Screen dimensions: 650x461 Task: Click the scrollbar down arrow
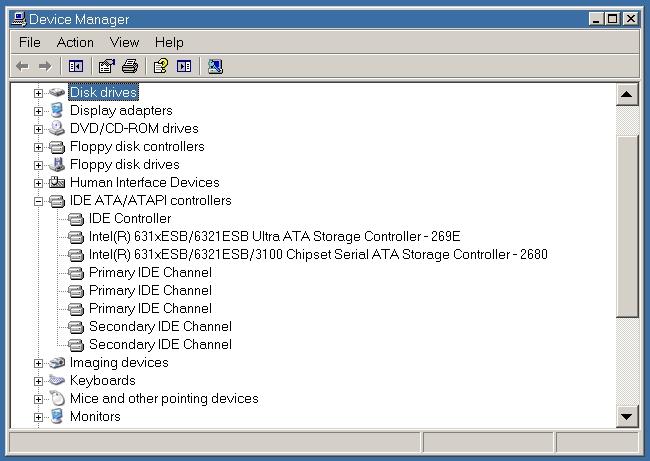tap(626, 417)
